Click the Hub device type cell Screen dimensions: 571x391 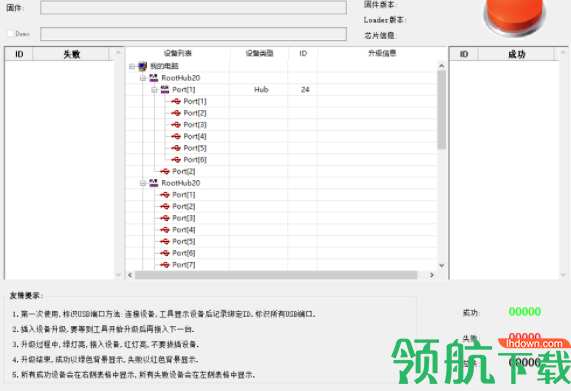click(x=261, y=90)
